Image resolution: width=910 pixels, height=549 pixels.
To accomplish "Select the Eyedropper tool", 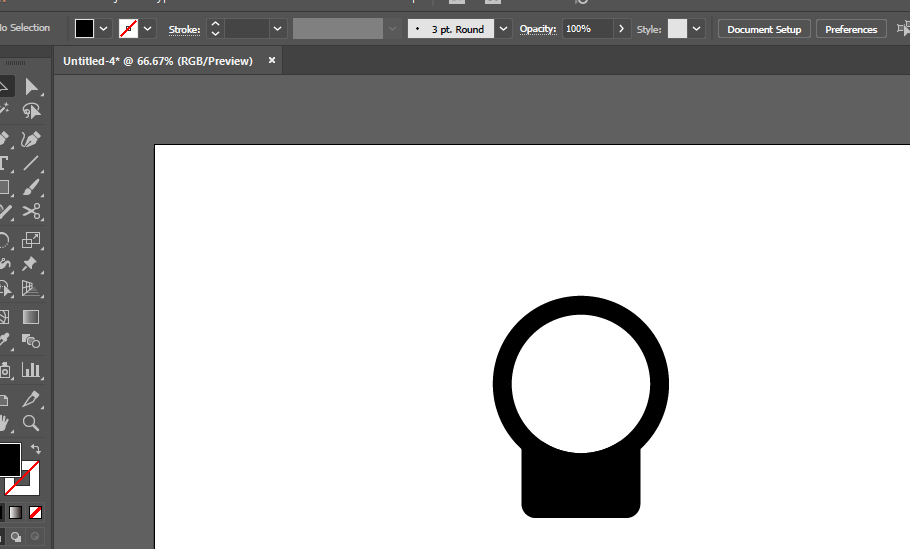I will coord(5,341).
